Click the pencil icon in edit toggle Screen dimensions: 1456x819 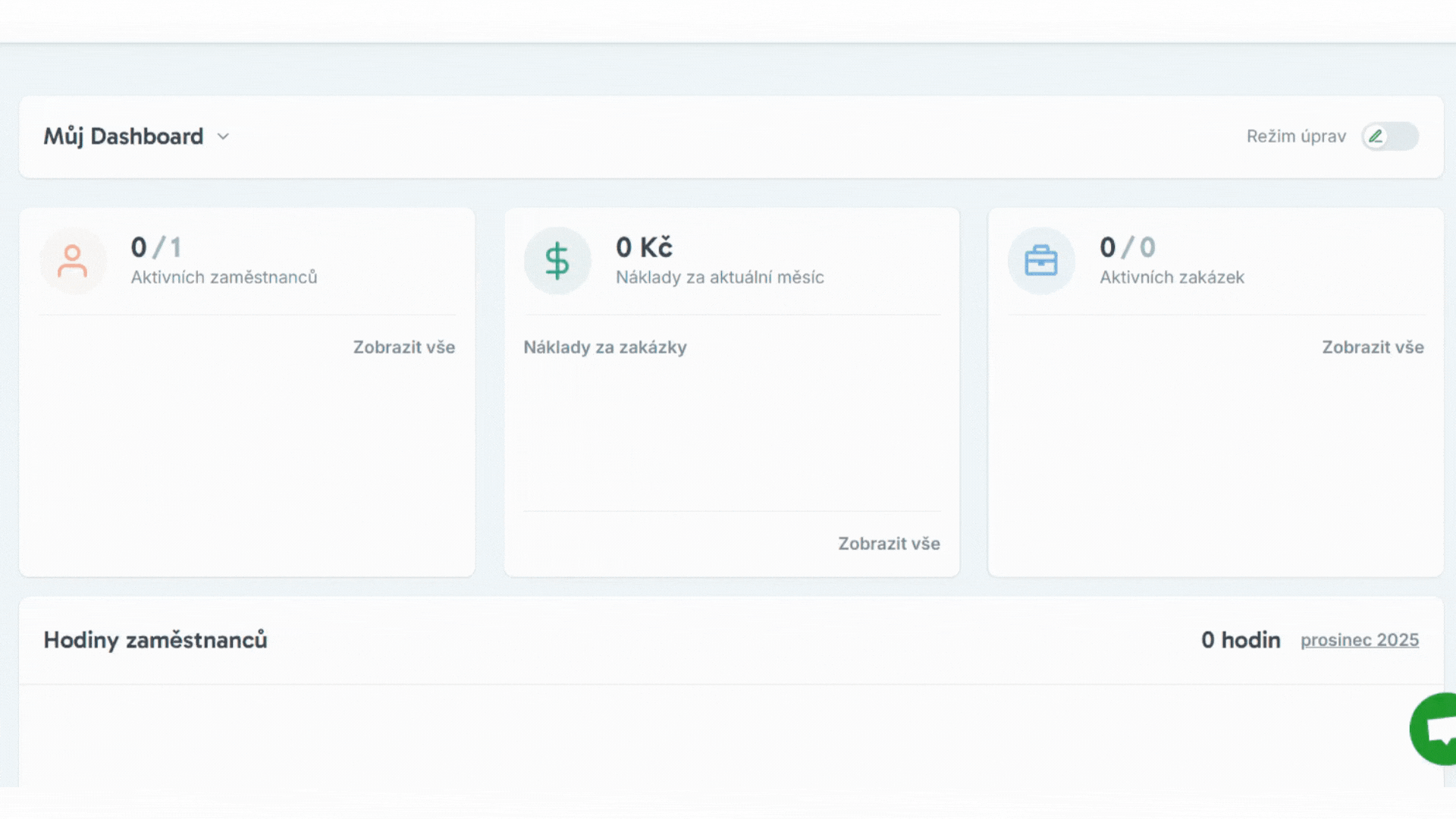(x=1376, y=136)
